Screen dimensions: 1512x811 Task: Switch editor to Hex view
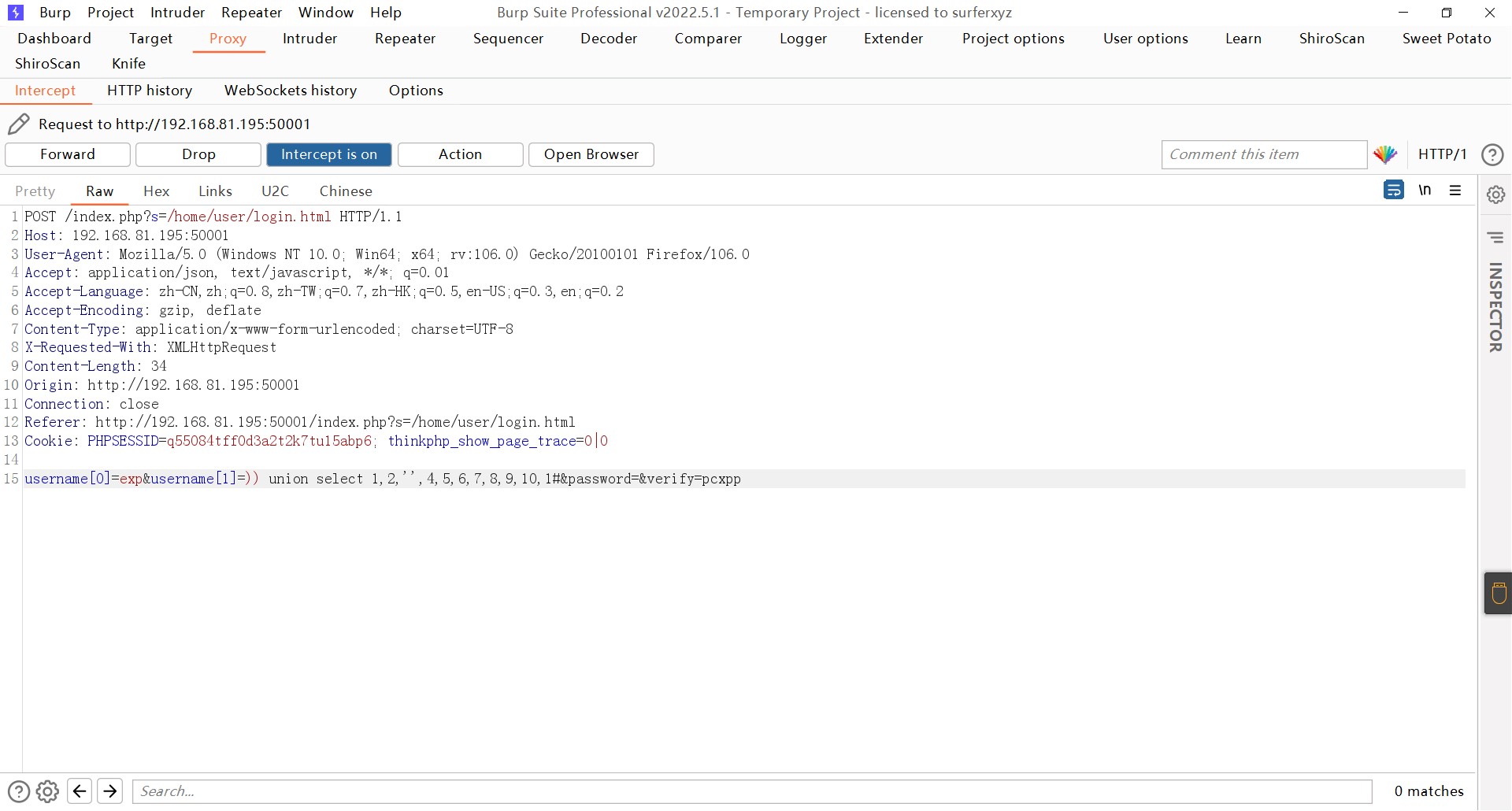pos(156,191)
